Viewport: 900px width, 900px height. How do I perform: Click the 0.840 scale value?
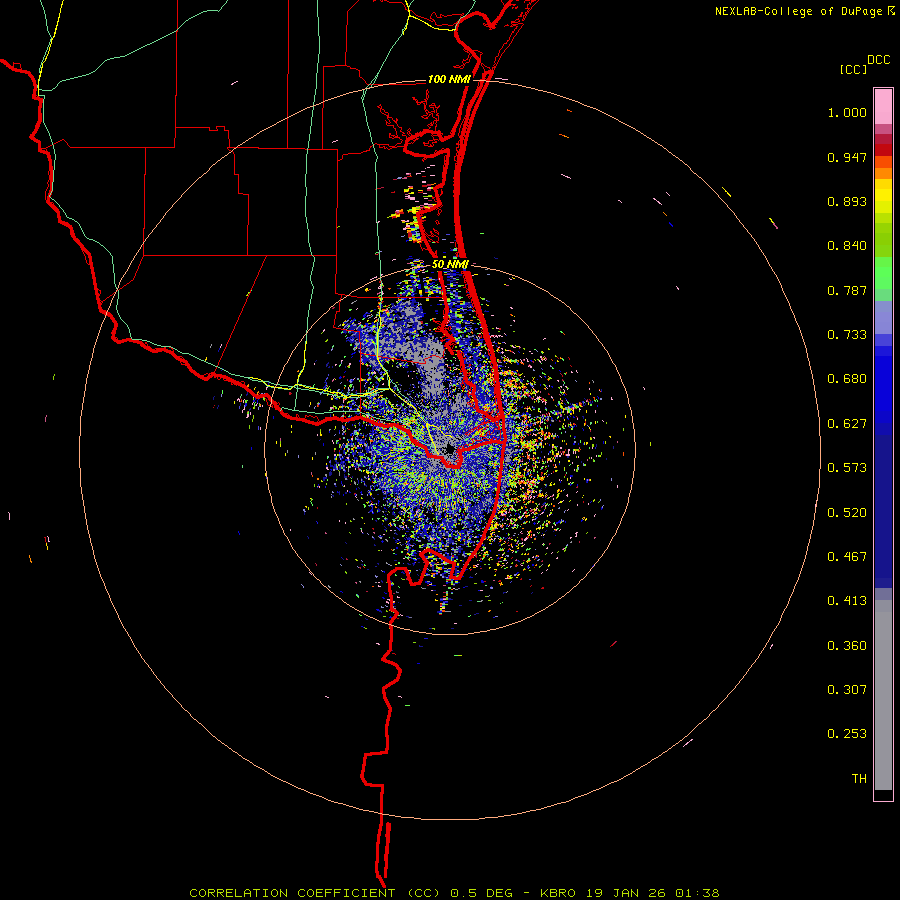847,246
